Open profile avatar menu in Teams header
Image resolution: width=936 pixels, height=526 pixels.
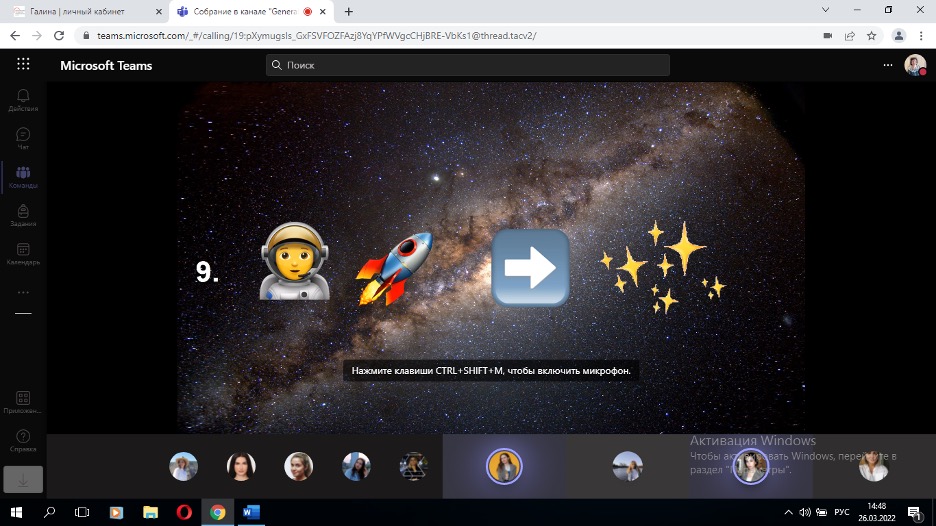914,65
